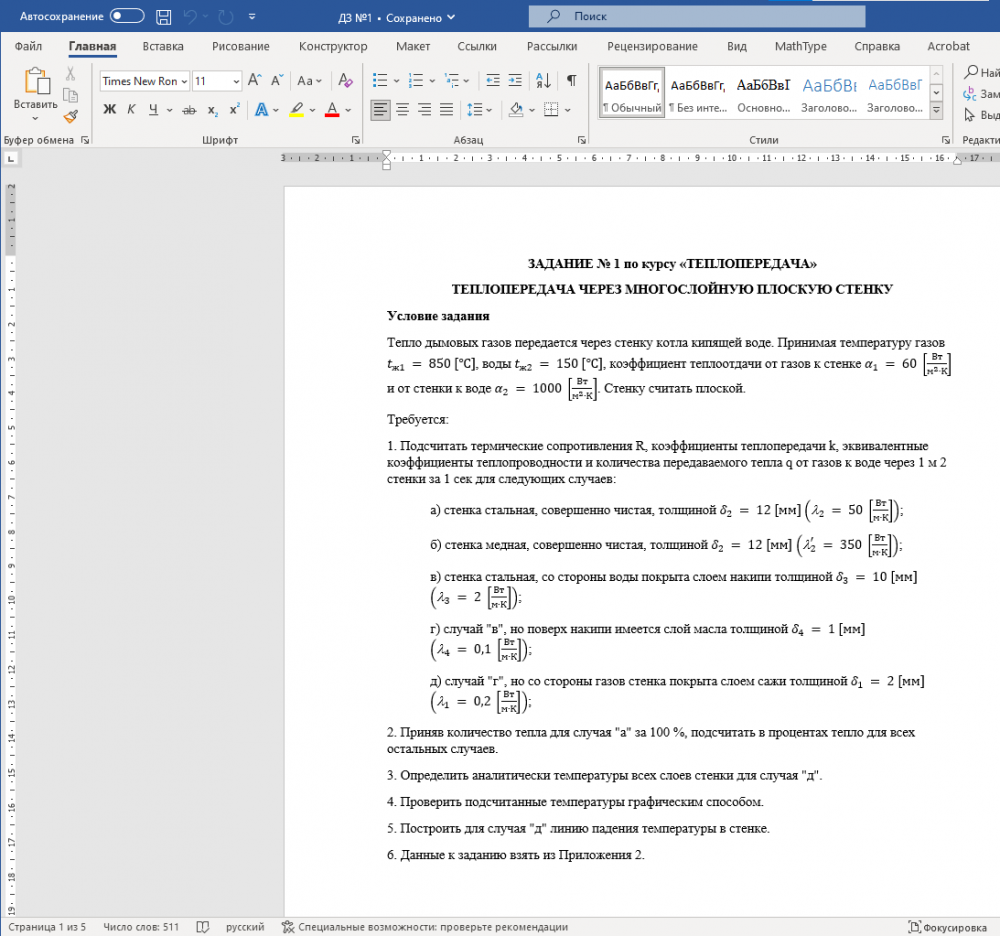1000x936 pixels.
Task: Align text right
Action: [x=424, y=110]
